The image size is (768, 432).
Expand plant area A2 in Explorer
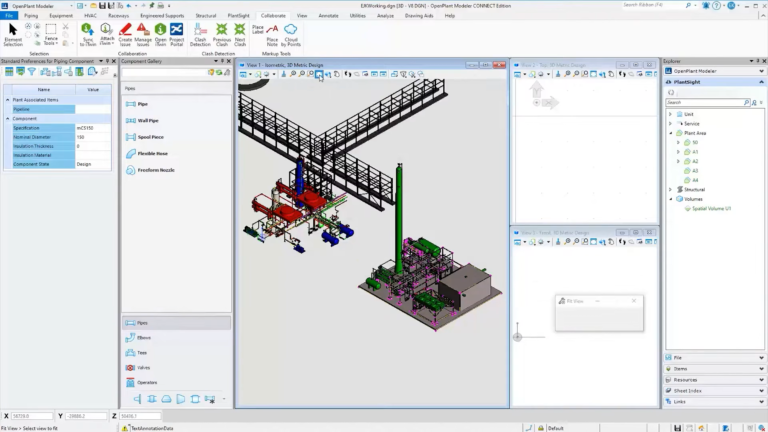coord(678,161)
